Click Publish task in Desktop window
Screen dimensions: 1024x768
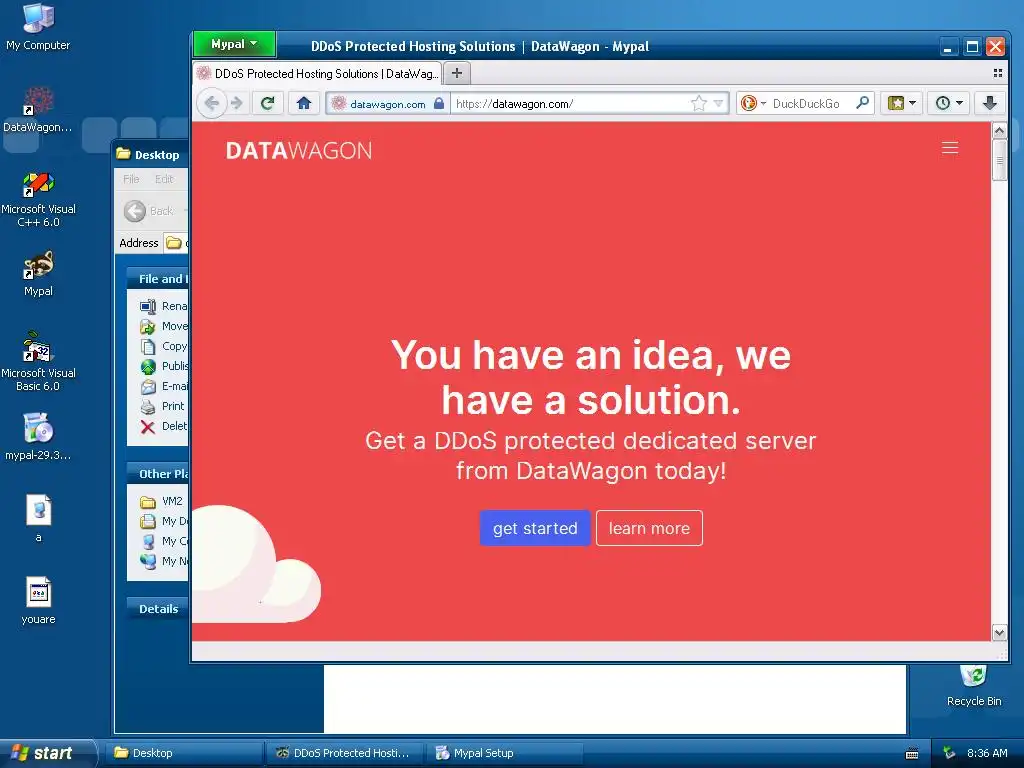click(164, 366)
